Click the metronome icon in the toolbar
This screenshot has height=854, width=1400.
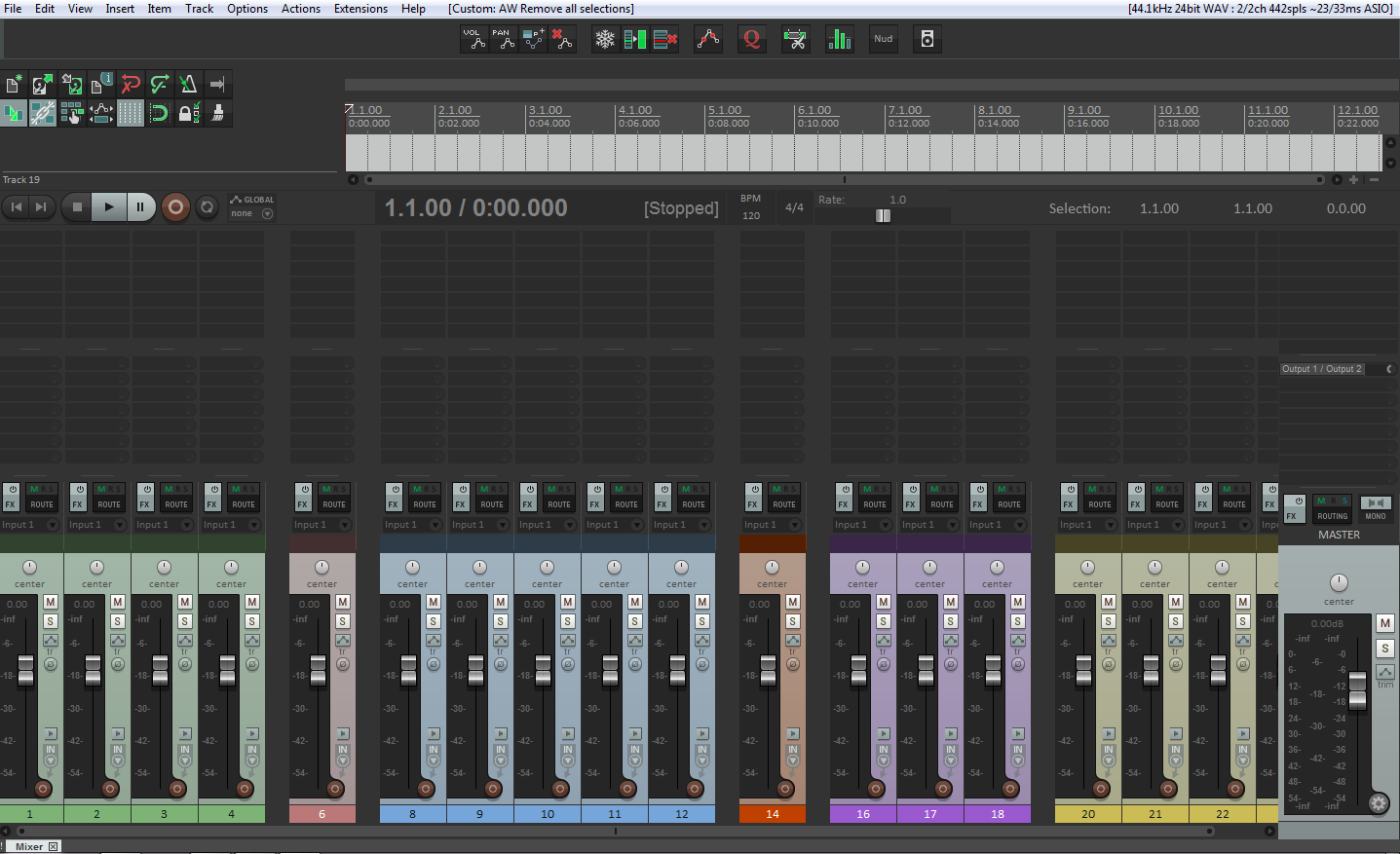tap(188, 85)
